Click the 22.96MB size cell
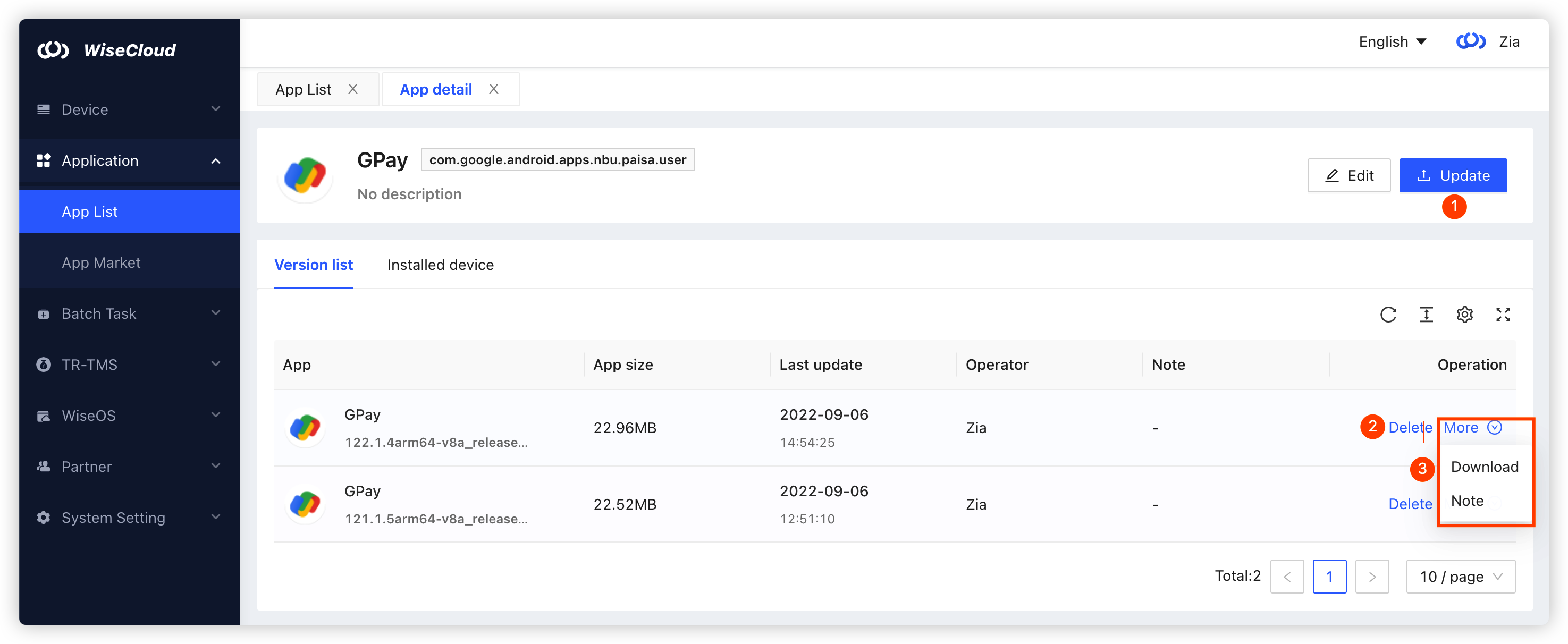Viewport: 1568px width, 644px height. point(625,428)
